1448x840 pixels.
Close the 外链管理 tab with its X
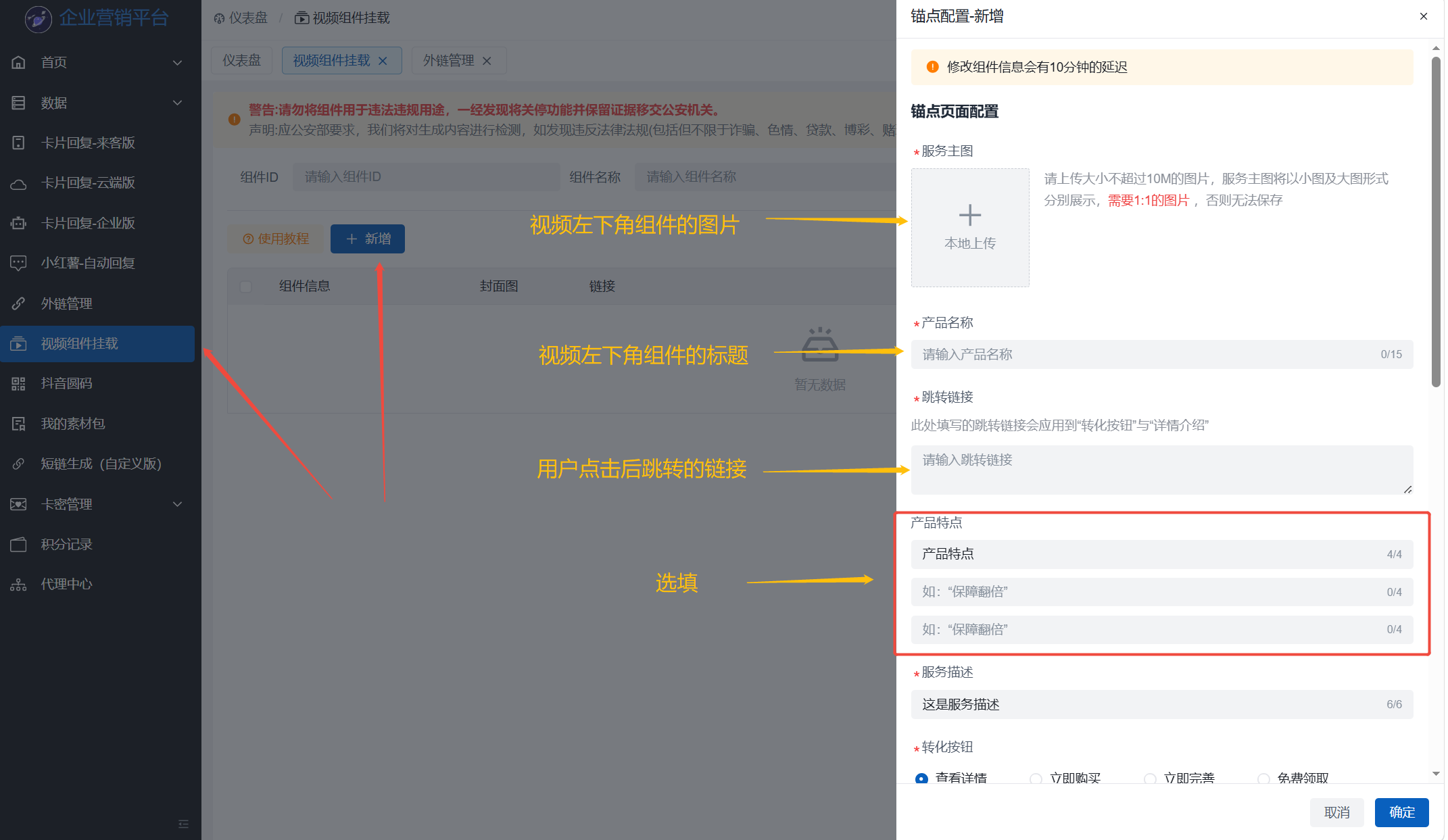coord(487,61)
